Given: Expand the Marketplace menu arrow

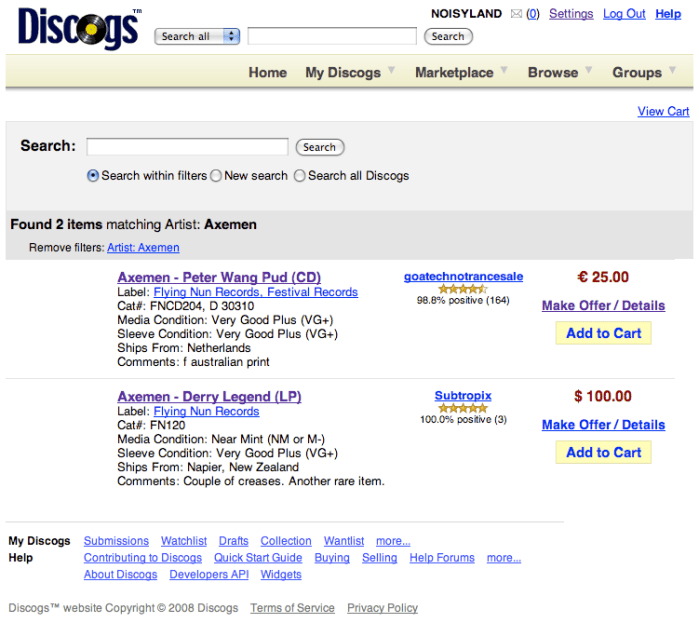Looking at the screenshot, I should (504, 71).
